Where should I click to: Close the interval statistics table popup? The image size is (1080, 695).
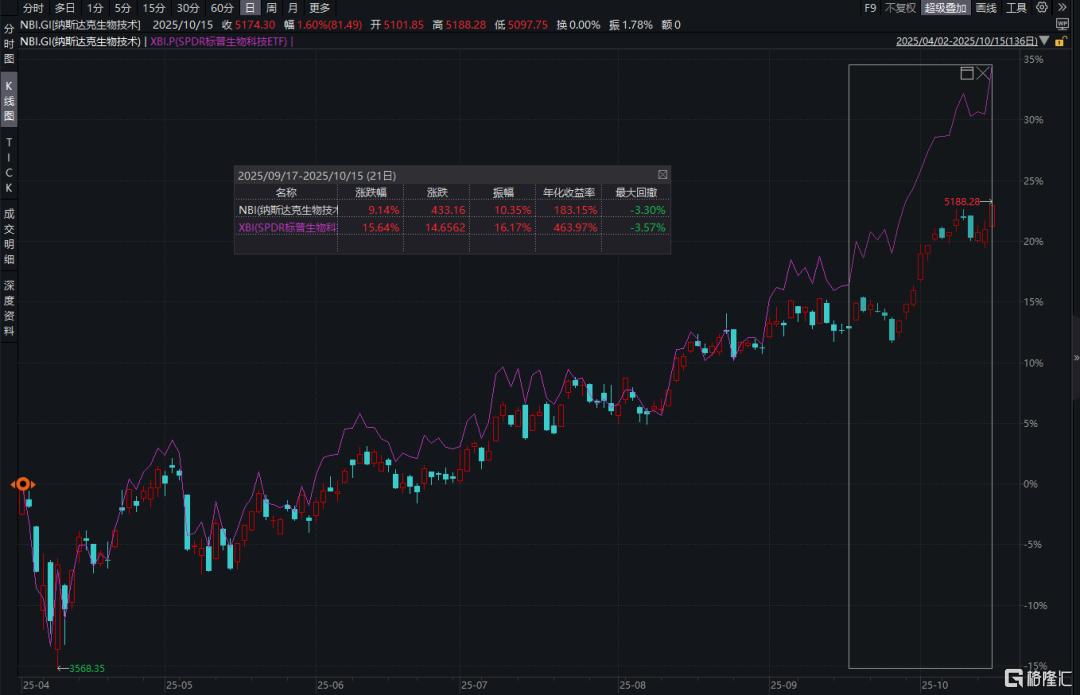tap(662, 174)
